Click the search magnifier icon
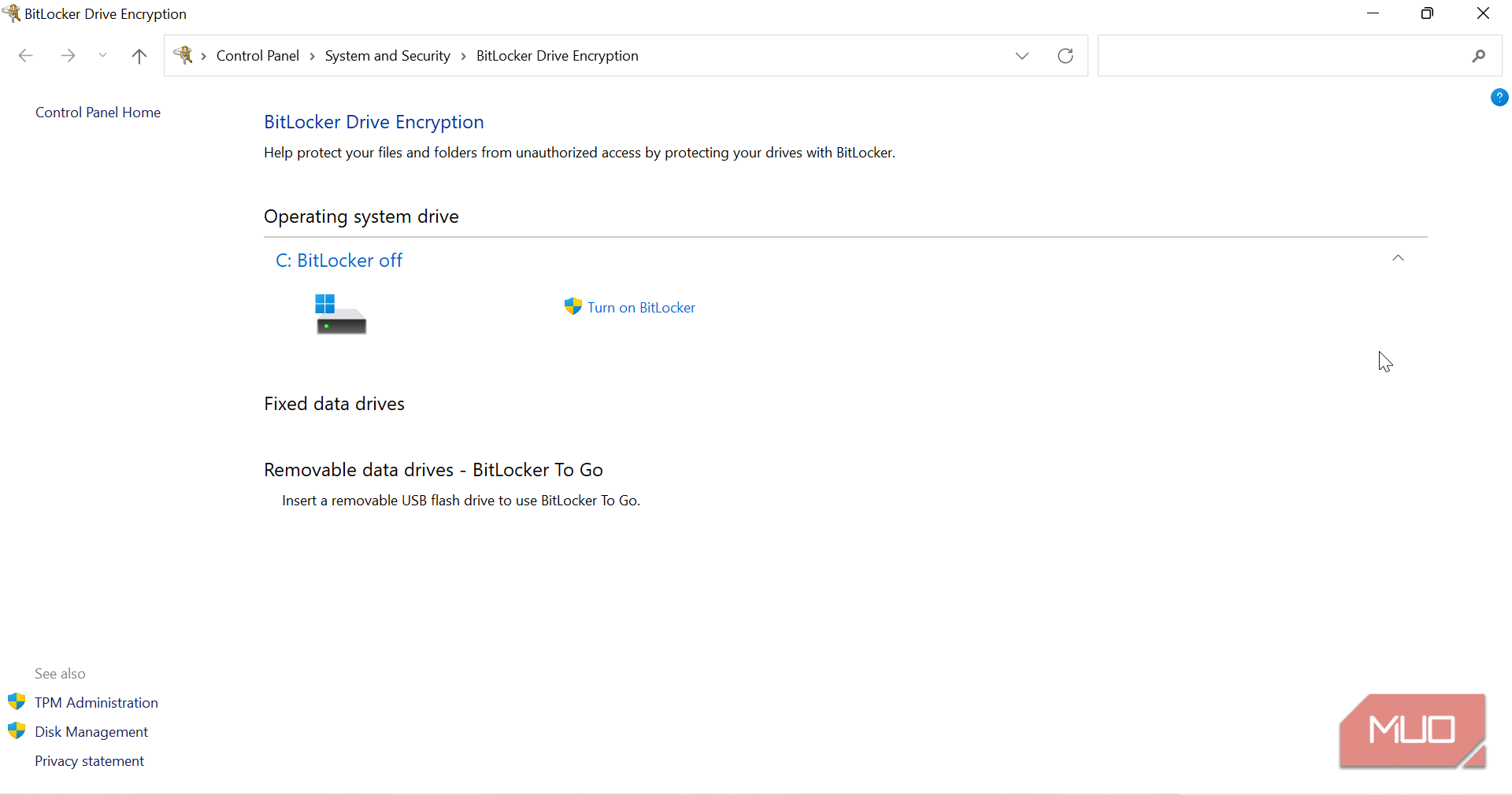This screenshot has height=795, width=1512. (x=1479, y=56)
